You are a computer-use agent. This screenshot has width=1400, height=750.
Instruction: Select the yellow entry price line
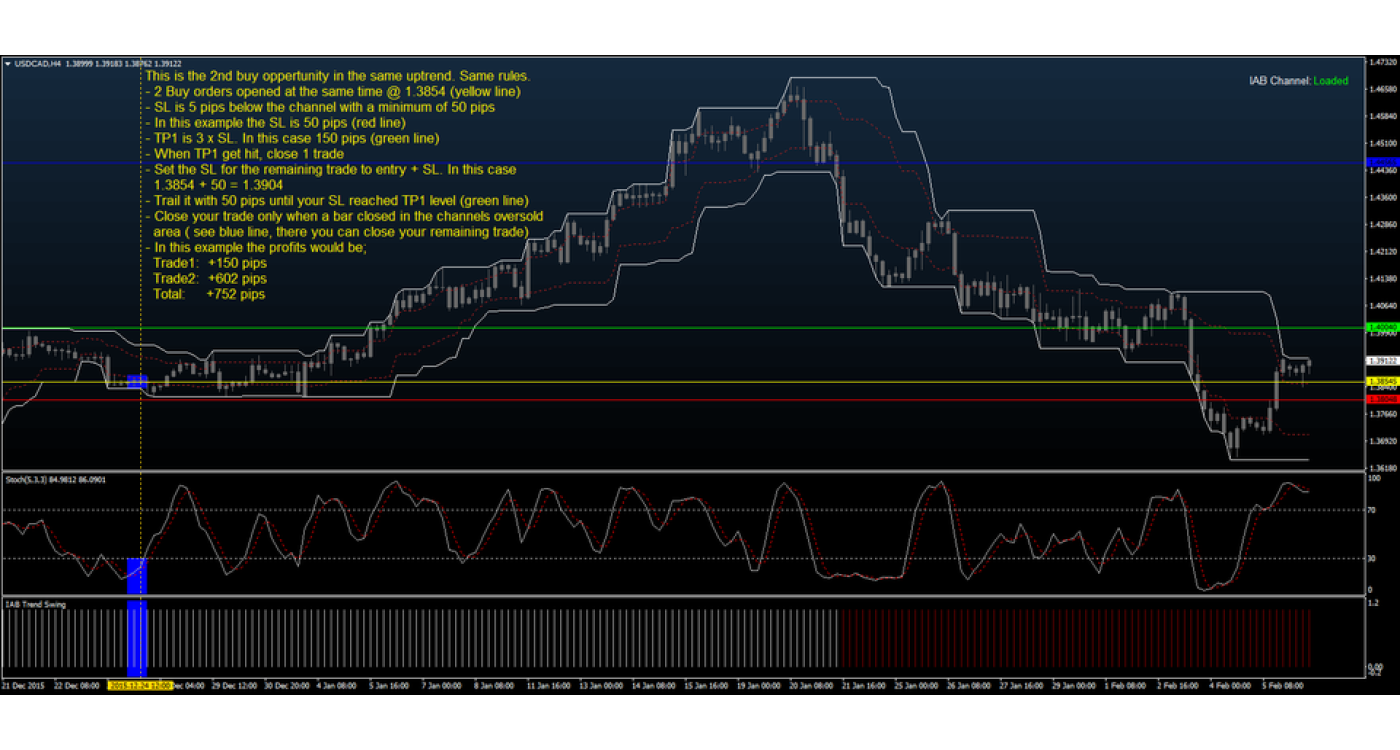coord(700,382)
